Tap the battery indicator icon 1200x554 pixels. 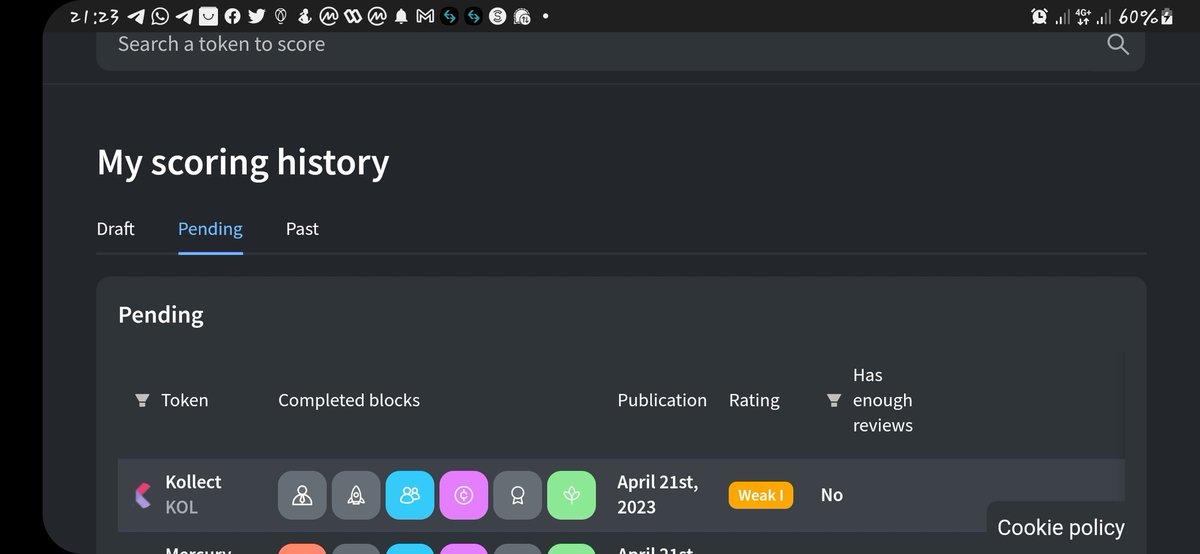(x=1166, y=16)
